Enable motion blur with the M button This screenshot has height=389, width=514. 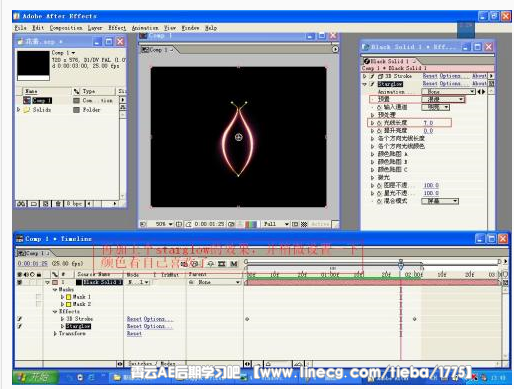(234, 264)
